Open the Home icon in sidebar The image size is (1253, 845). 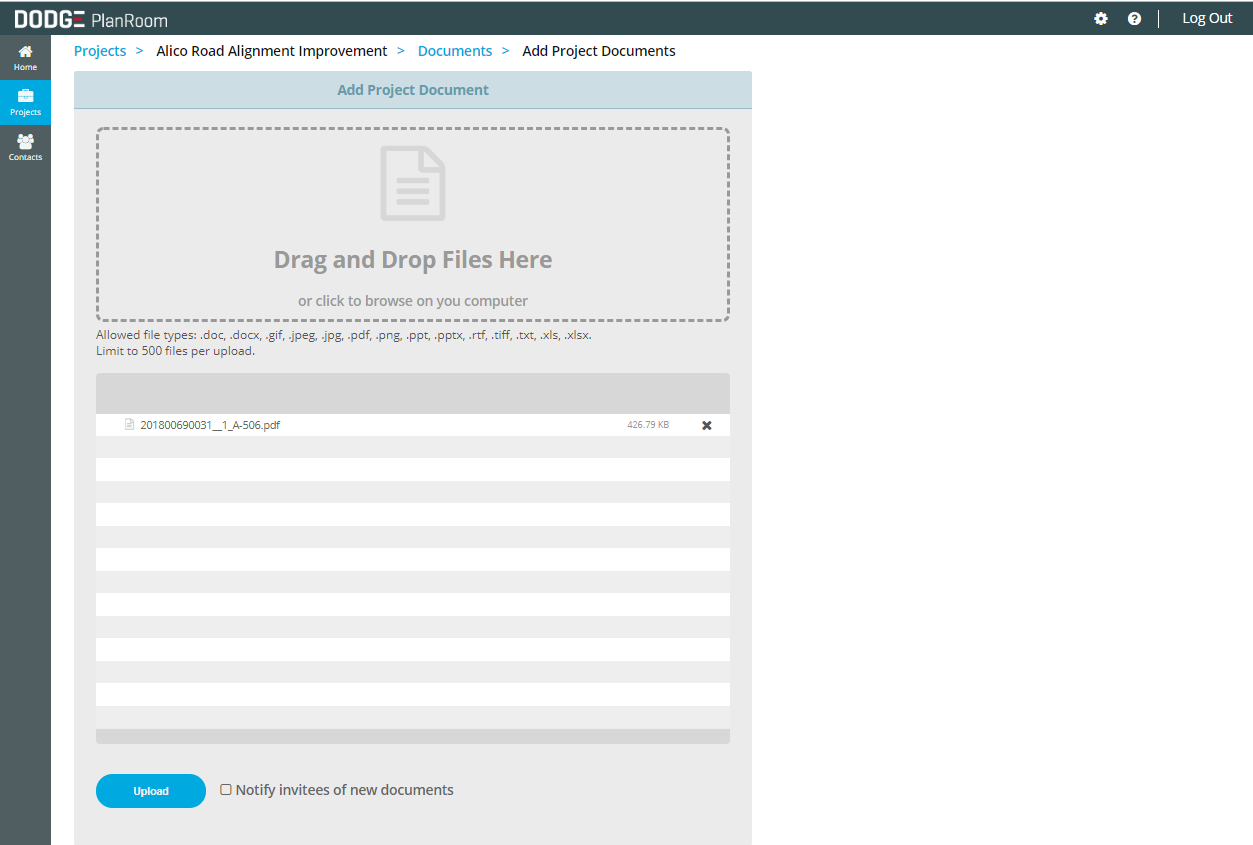point(25,53)
